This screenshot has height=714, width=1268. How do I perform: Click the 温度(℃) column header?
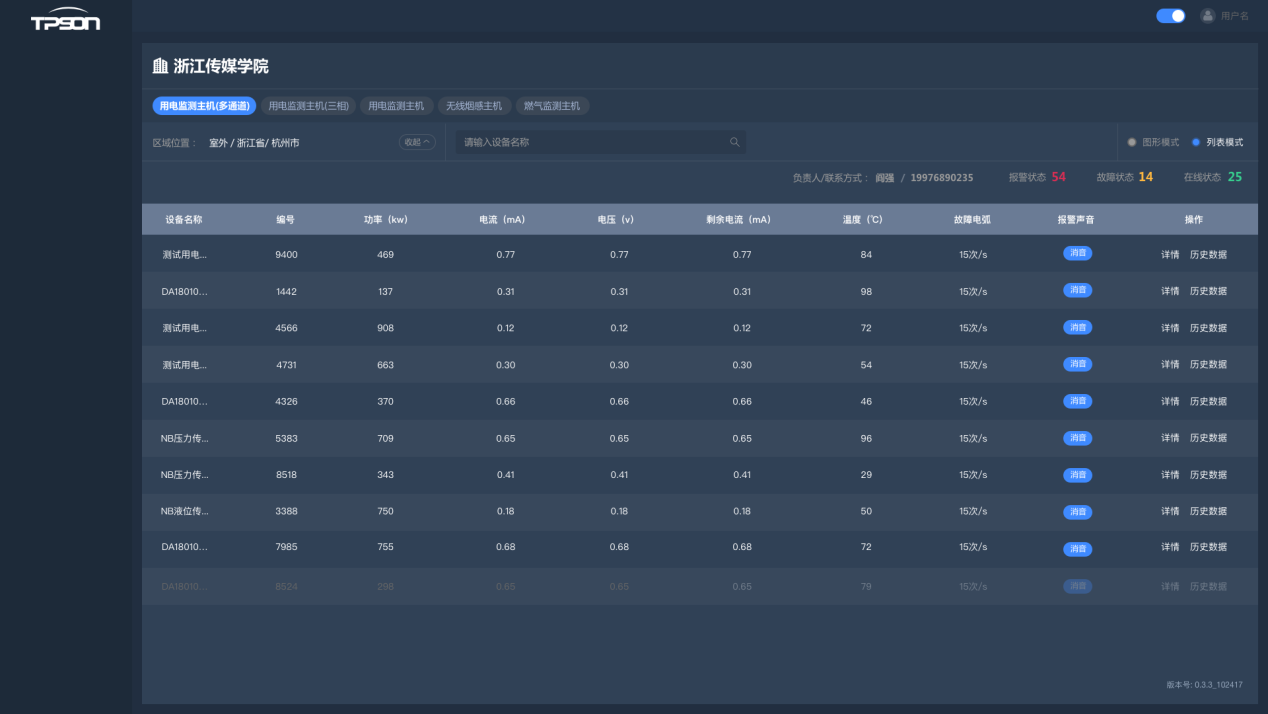[862, 220]
